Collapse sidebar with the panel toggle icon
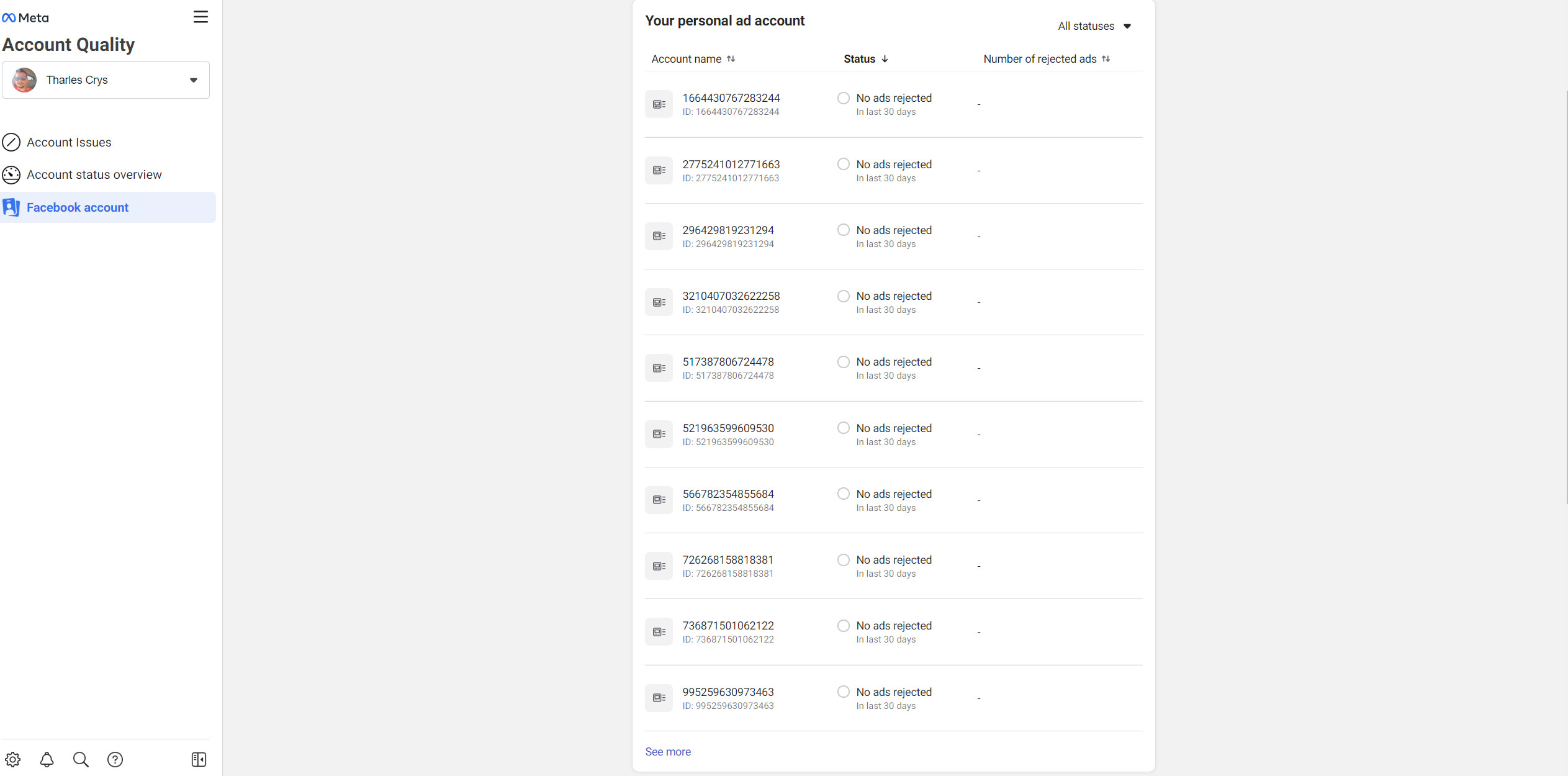Image resolution: width=1568 pixels, height=776 pixels. tap(199, 759)
